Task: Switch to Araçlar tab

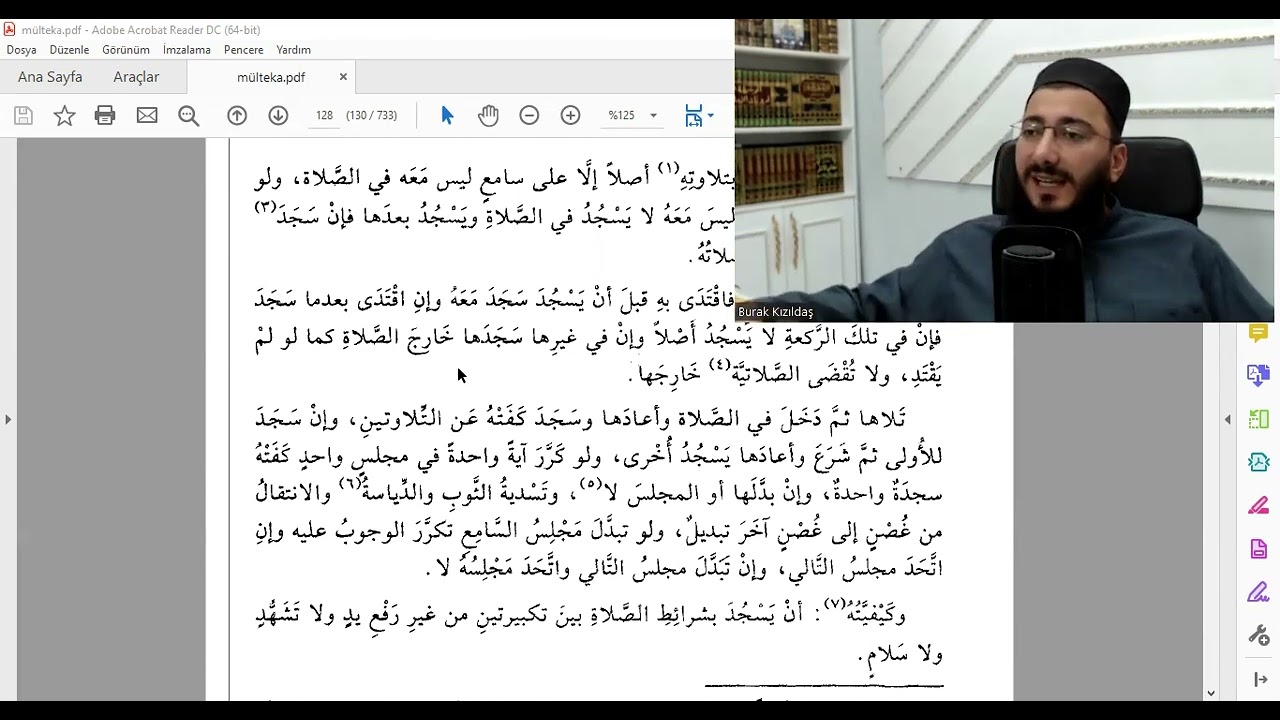Action: point(136,77)
